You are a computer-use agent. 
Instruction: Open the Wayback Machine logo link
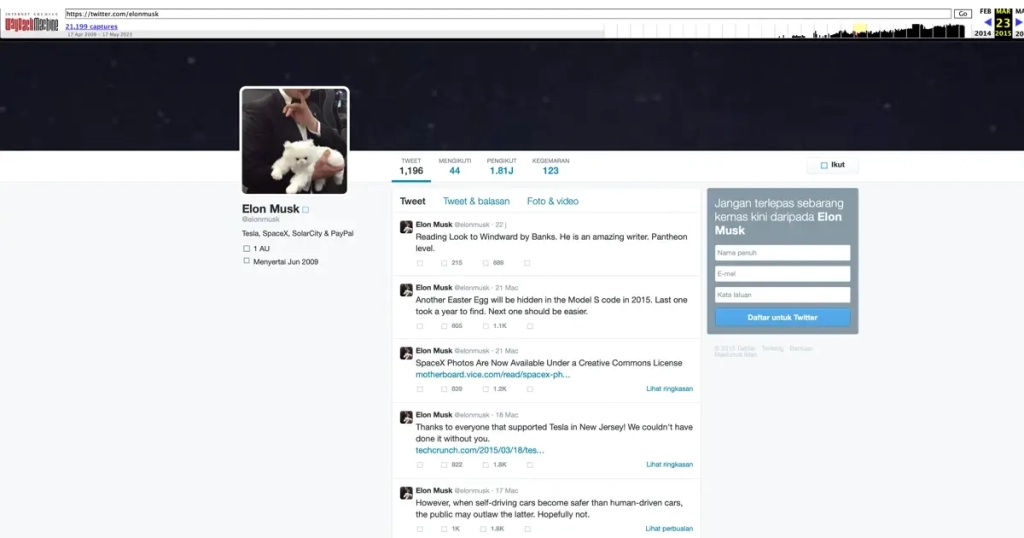coord(31,24)
